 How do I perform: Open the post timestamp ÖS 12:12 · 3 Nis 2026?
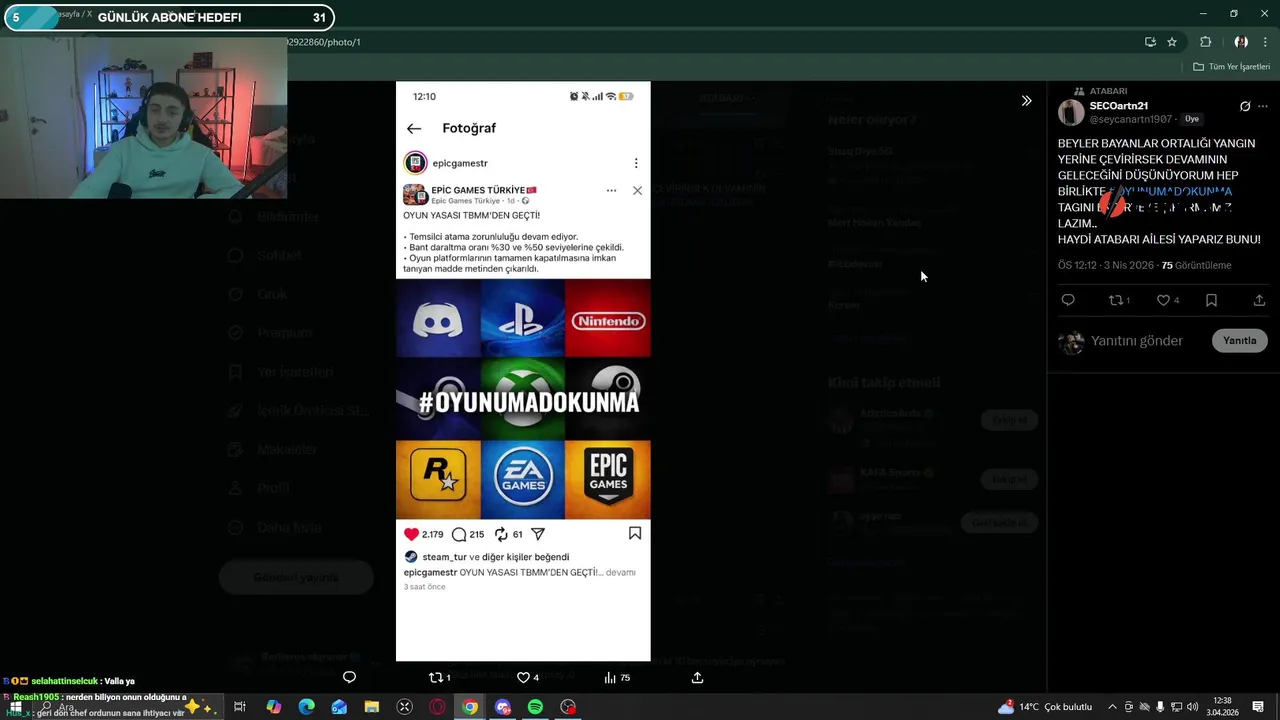(1105, 265)
